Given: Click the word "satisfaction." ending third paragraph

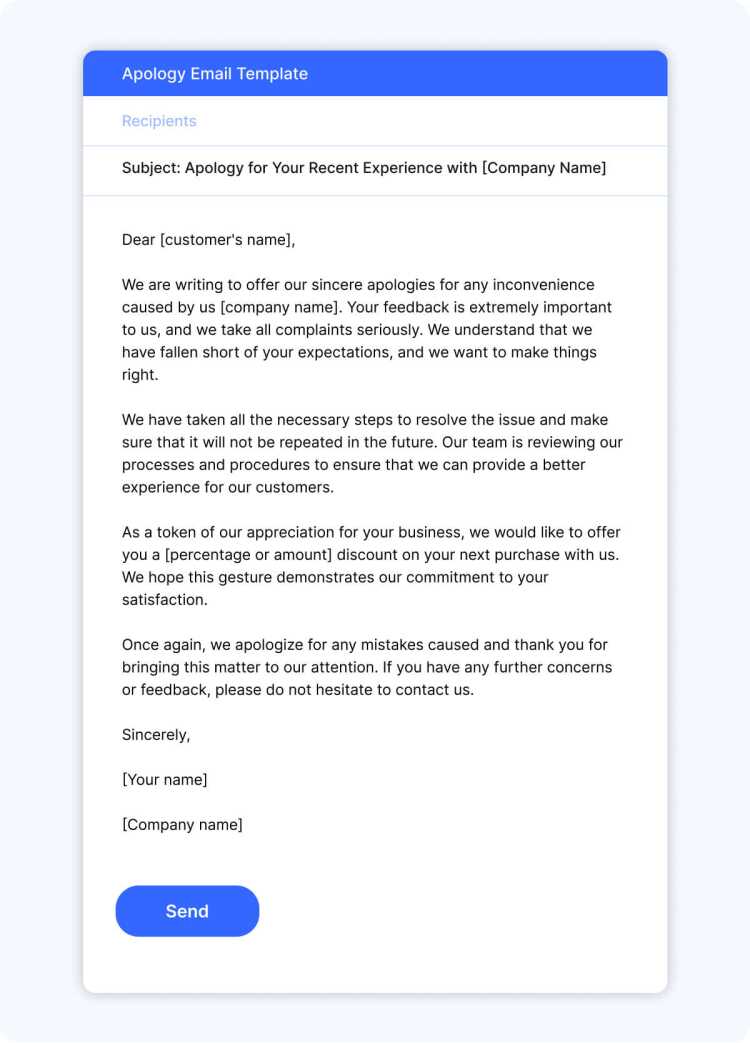Looking at the screenshot, I should tap(165, 600).
